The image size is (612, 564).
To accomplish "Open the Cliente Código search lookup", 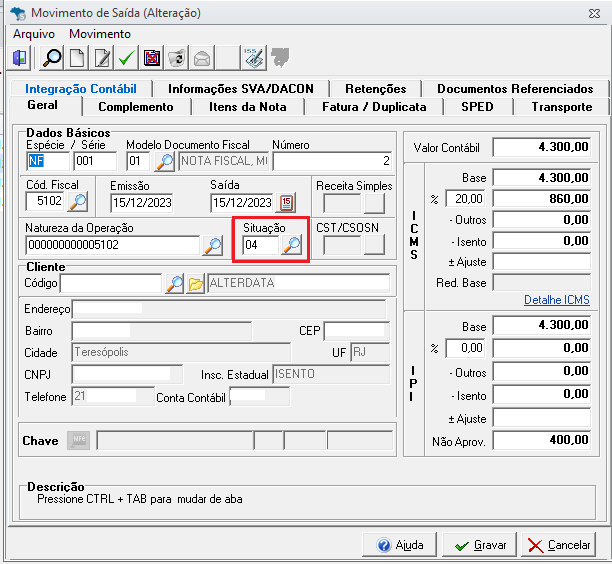I will pos(174,284).
